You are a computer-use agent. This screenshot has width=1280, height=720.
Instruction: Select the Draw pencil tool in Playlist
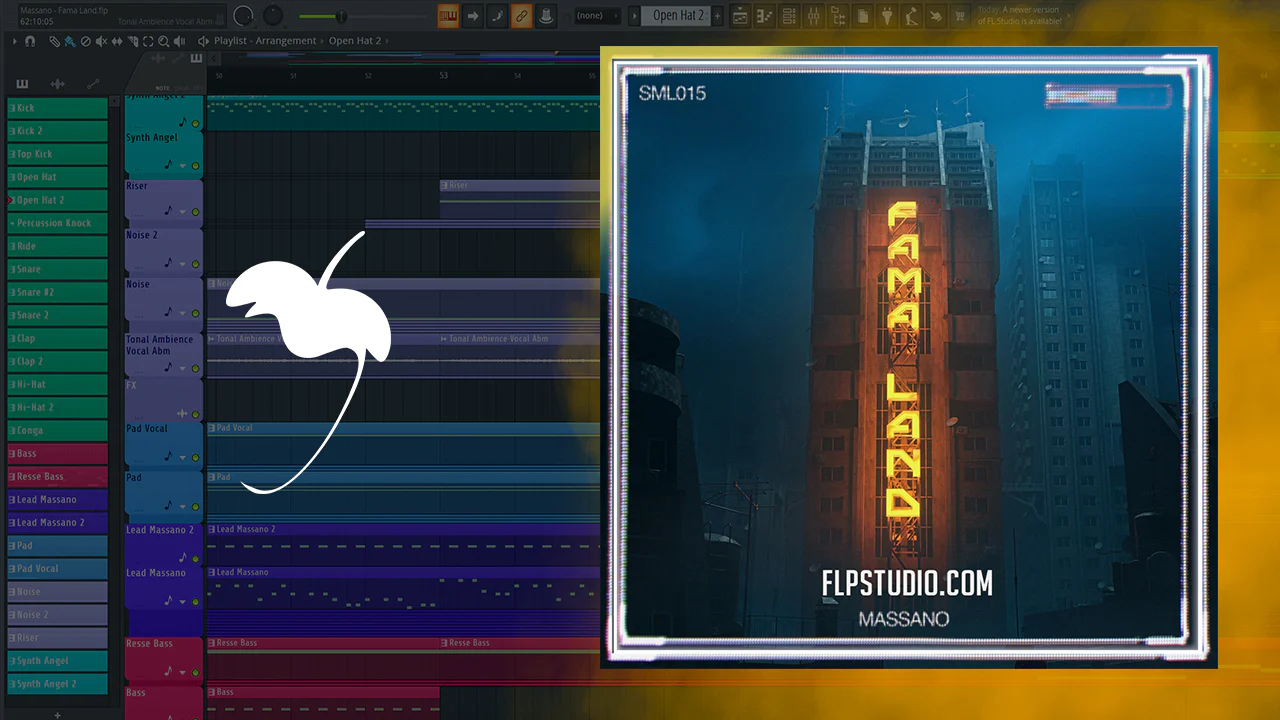pyautogui.click(x=55, y=41)
